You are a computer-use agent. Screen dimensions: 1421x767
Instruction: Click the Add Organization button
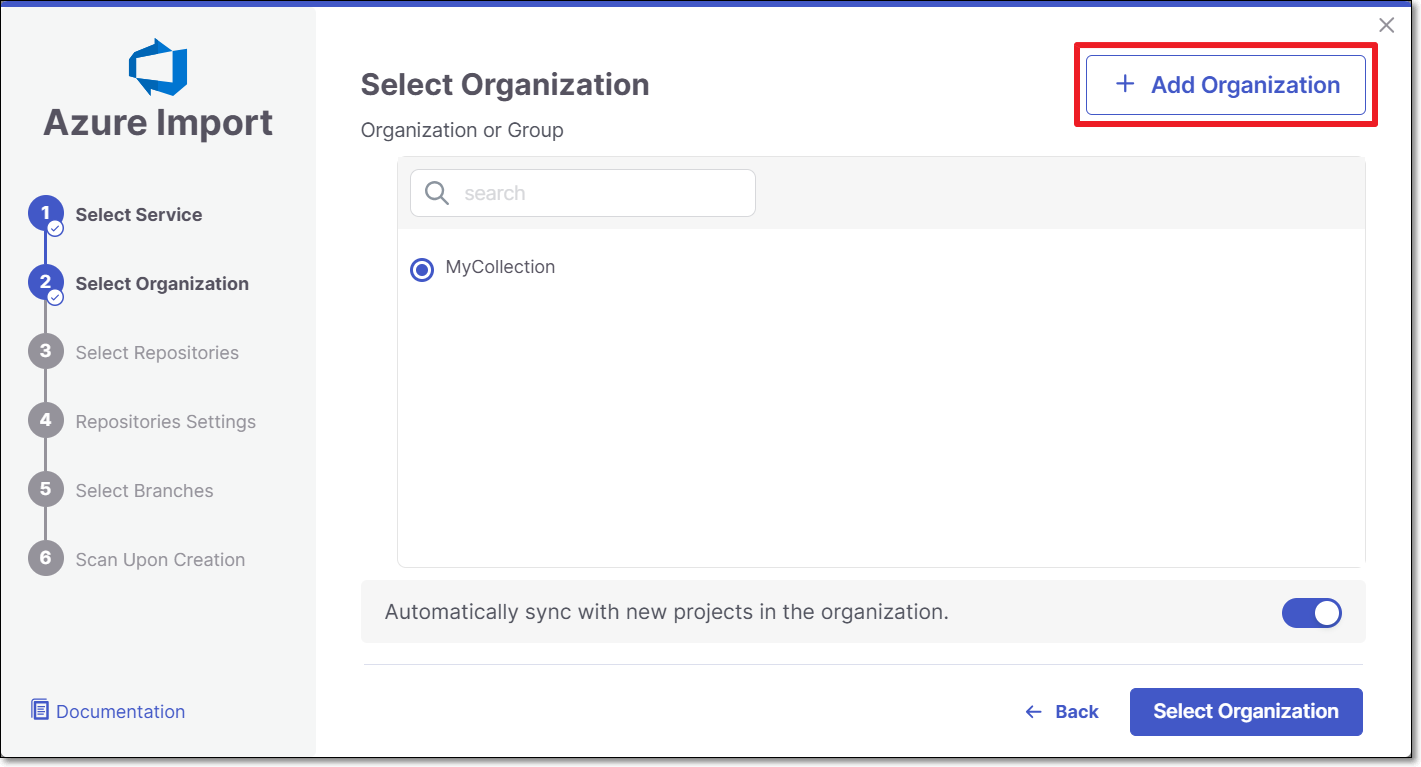[1226, 85]
